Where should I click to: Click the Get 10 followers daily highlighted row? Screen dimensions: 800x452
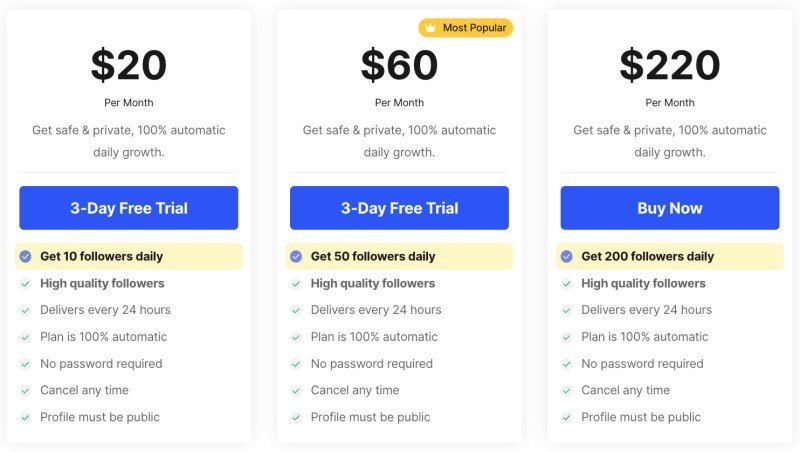pyautogui.click(x=129, y=256)
